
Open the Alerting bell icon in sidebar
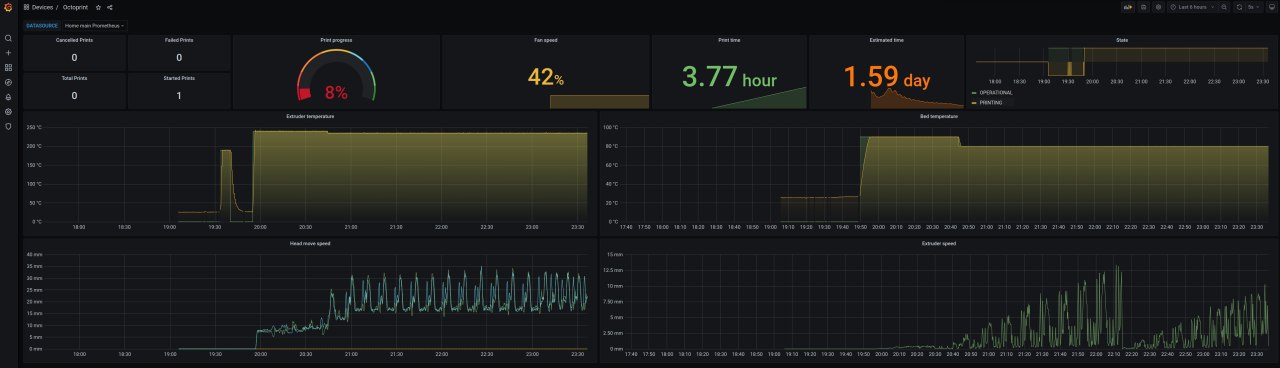click(x=8, y=97)
